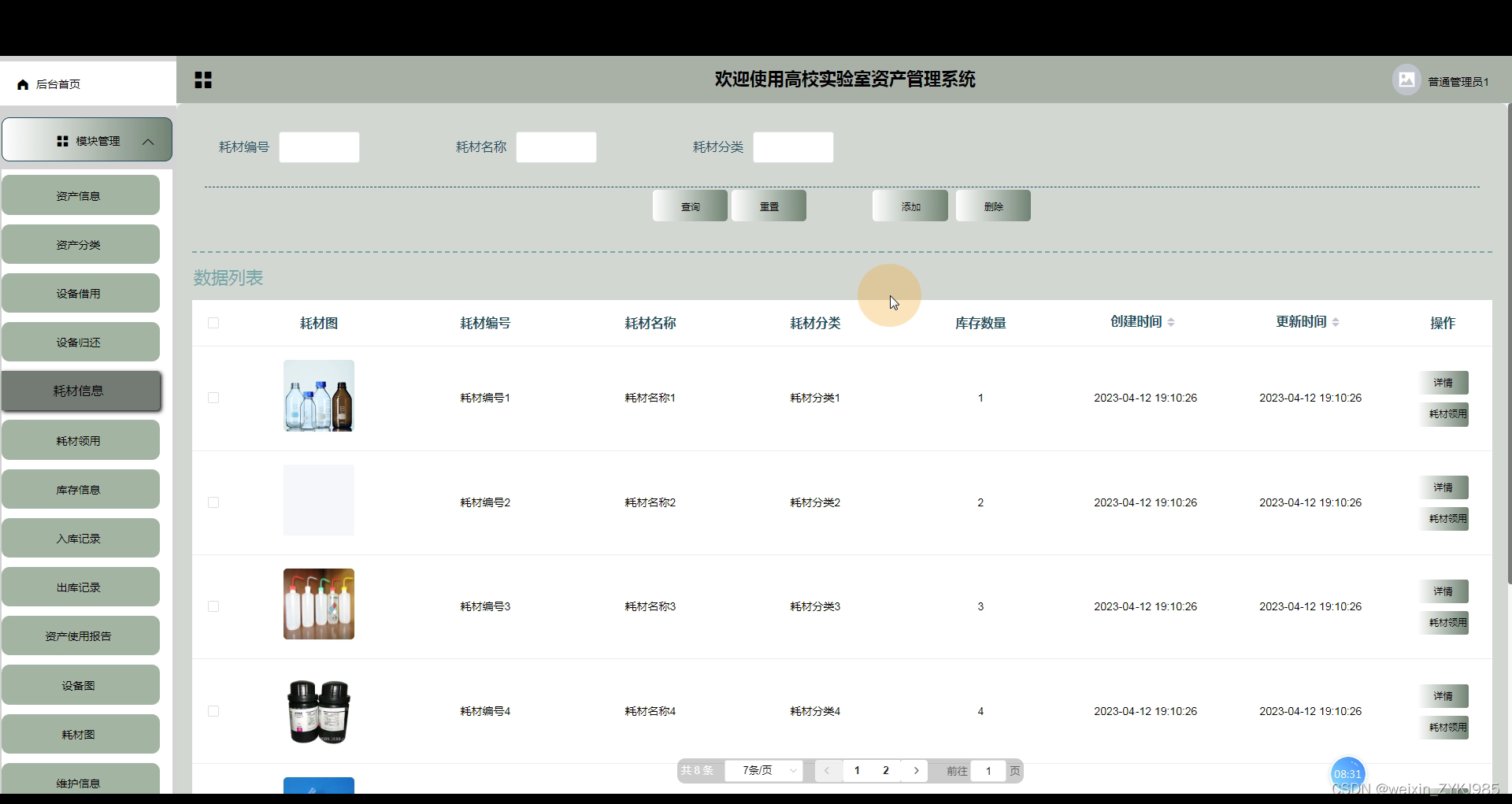Focus the 耗材名称 search field

pos(556,147)
